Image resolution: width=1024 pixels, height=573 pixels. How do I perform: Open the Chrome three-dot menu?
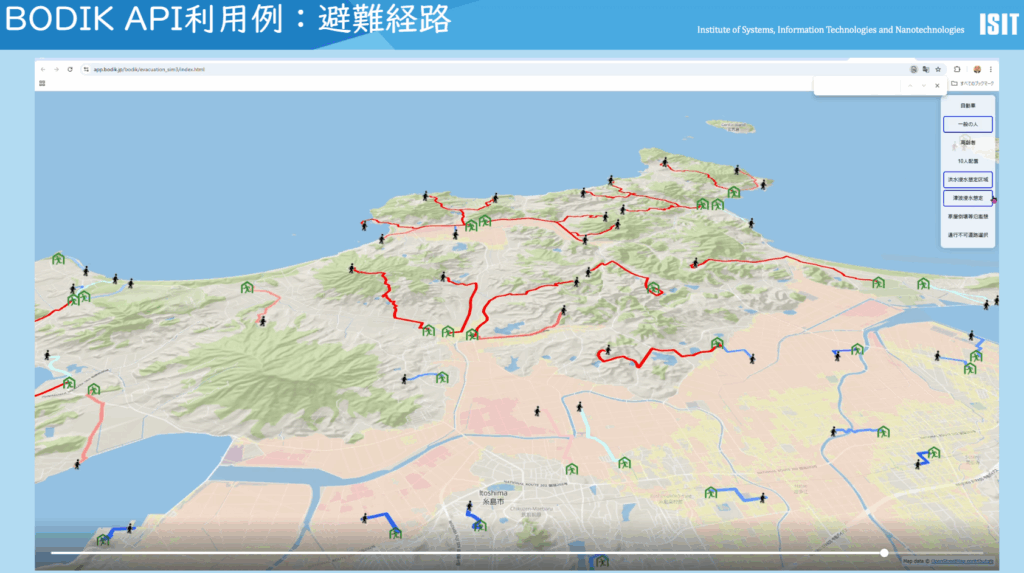point(991,69)
